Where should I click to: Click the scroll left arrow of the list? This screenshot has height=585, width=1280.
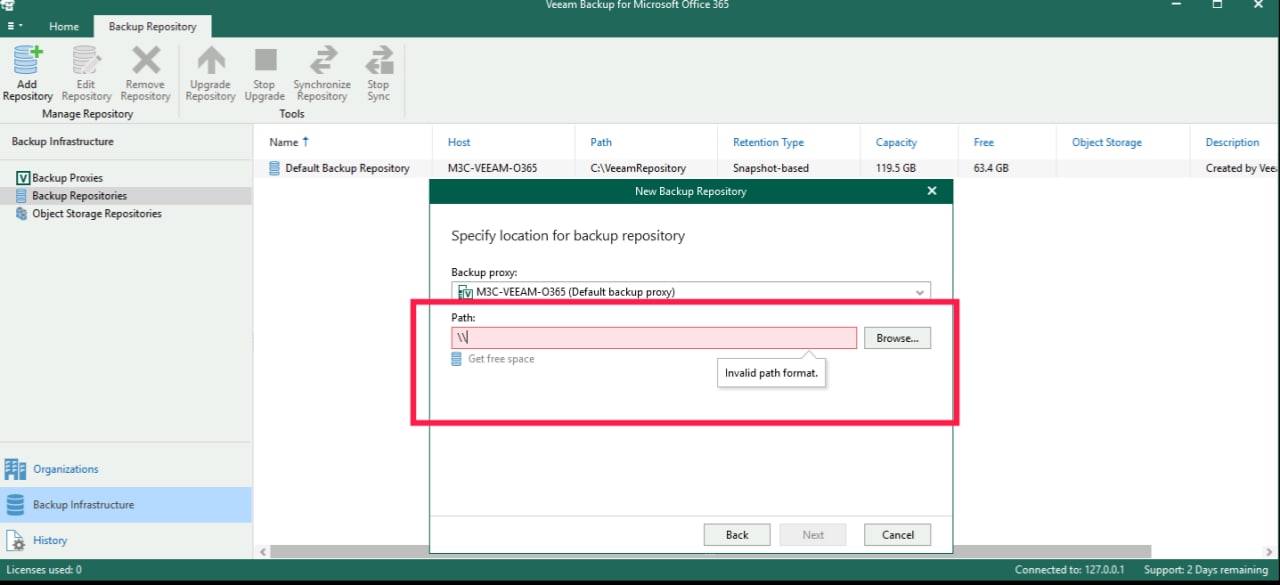(263, 551)
